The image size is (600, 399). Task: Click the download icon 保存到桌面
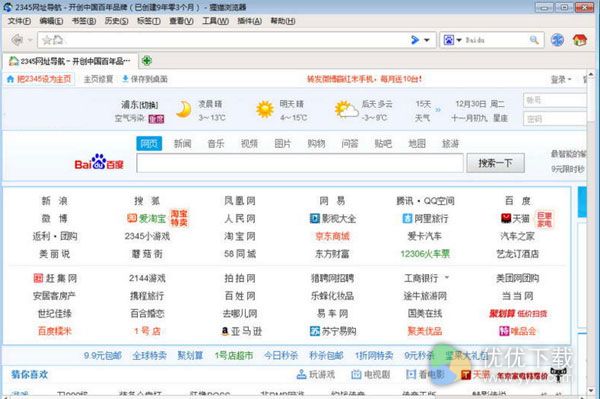tap(125, 79)
